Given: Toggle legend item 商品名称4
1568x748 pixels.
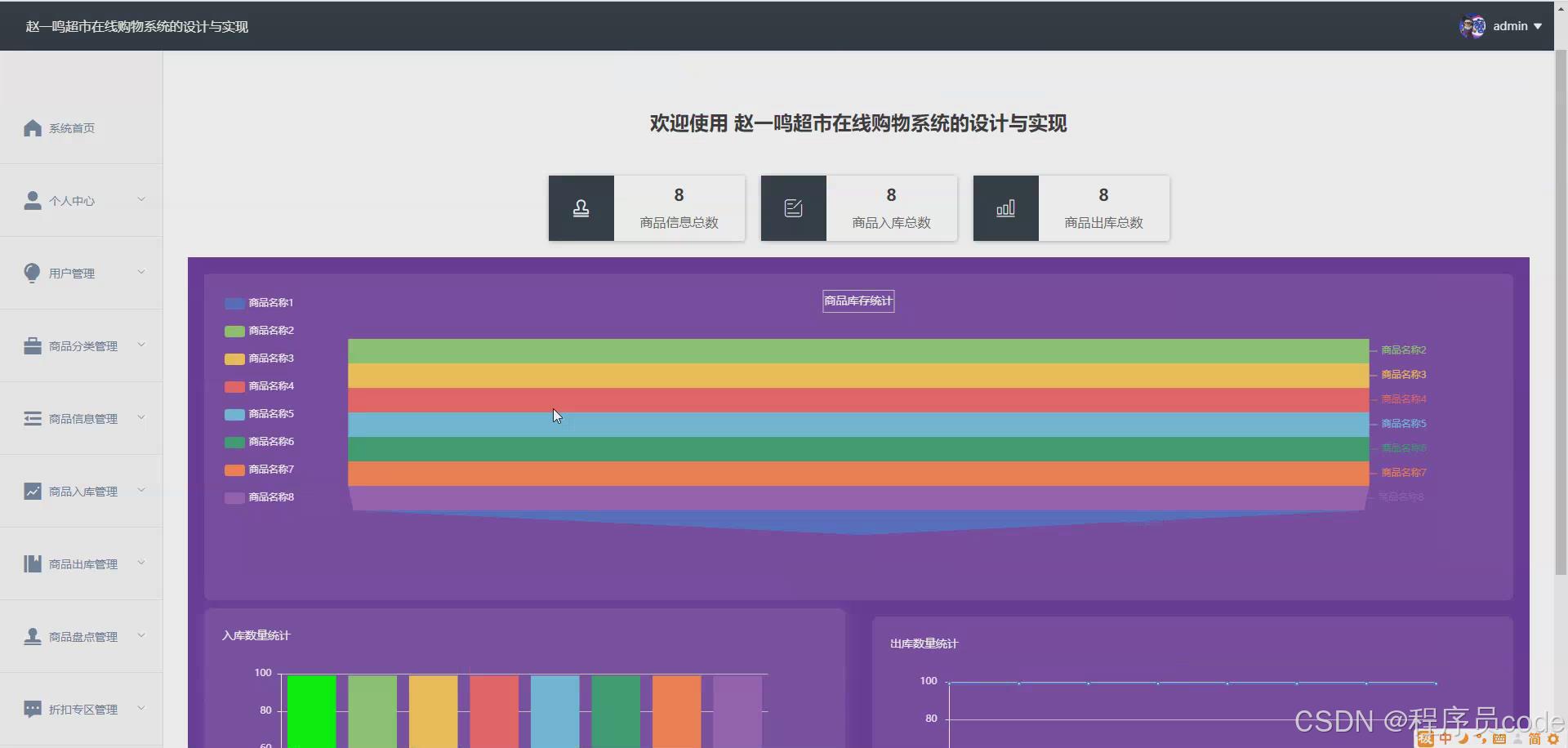Looking at the screenshot, I should click(259, 386).
